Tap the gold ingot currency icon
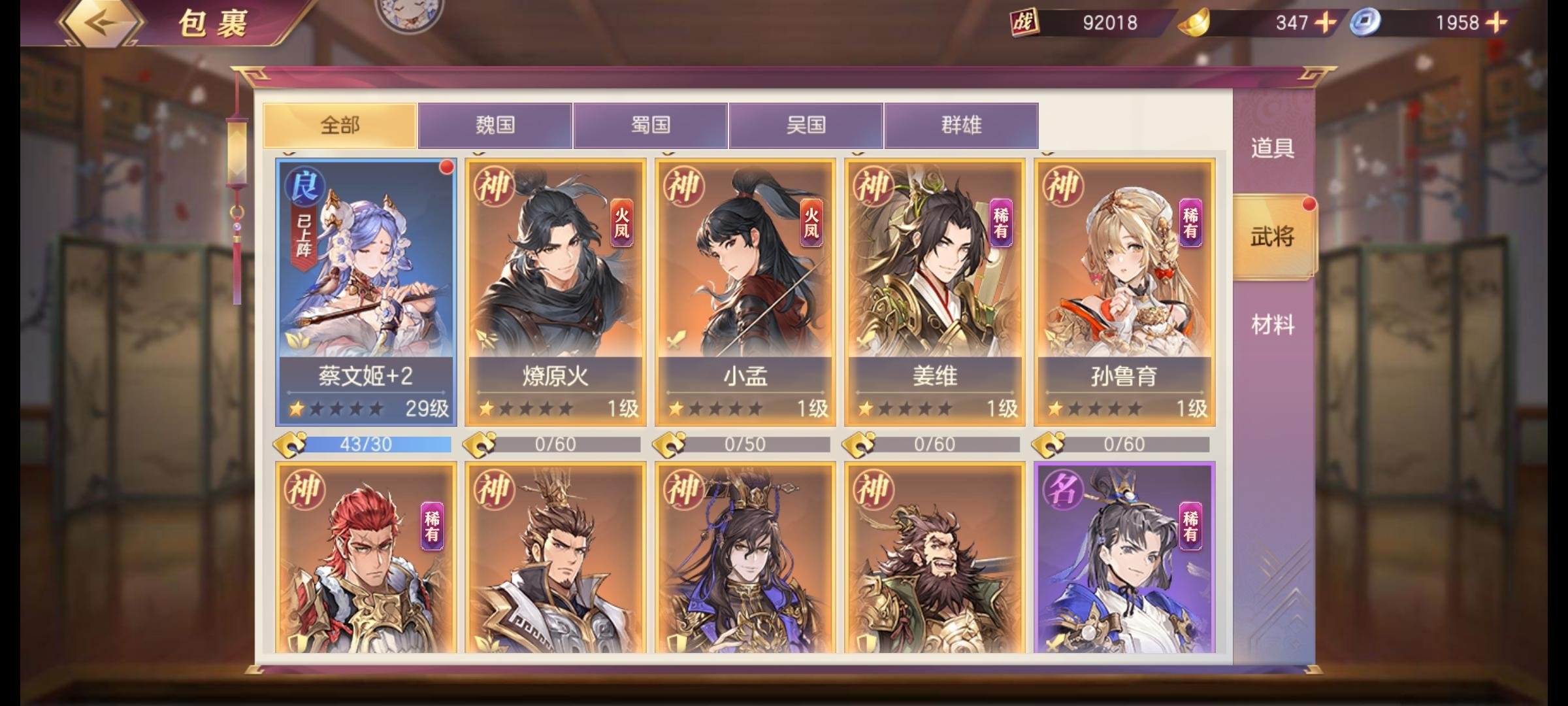 pyautogui.click(x=1194, y=23)
